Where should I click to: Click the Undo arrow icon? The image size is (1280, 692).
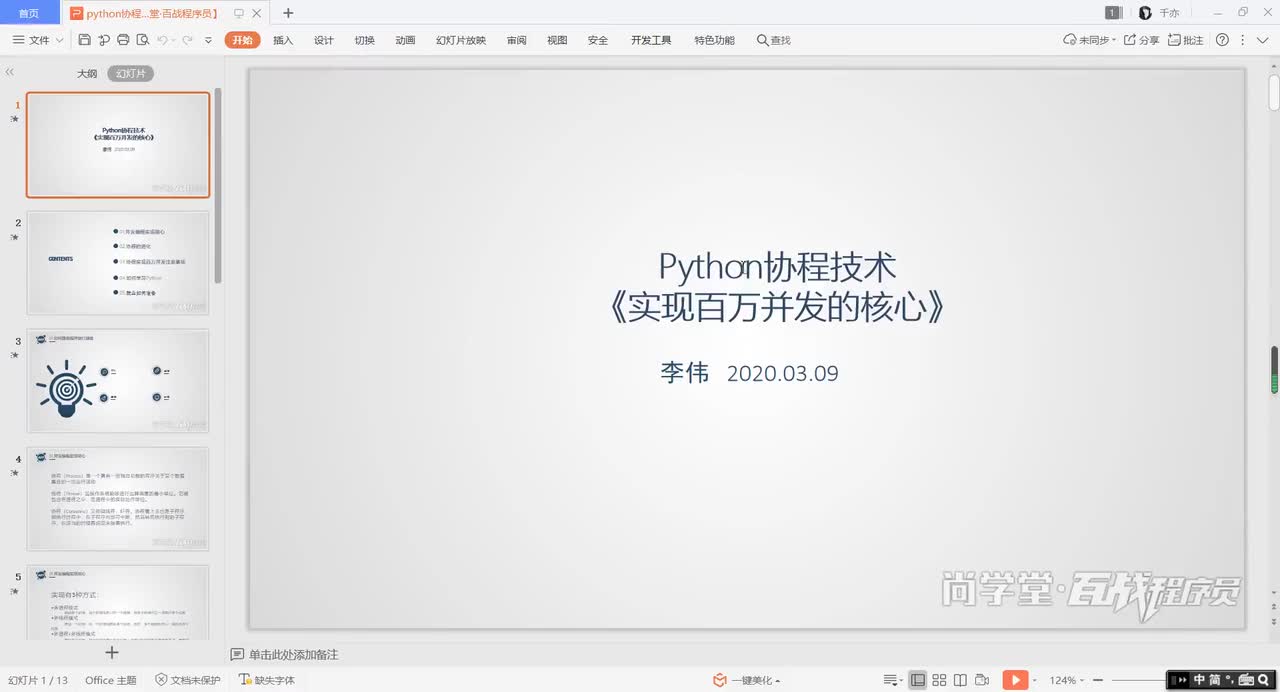coord(162,40)
